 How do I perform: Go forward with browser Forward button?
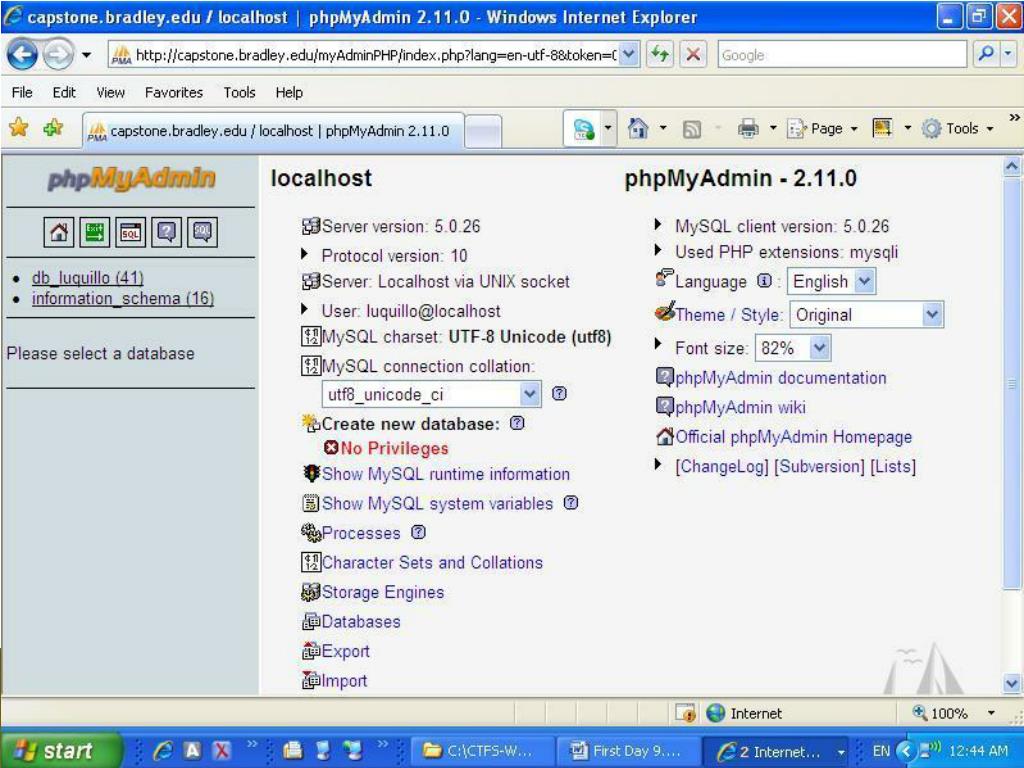58,55
